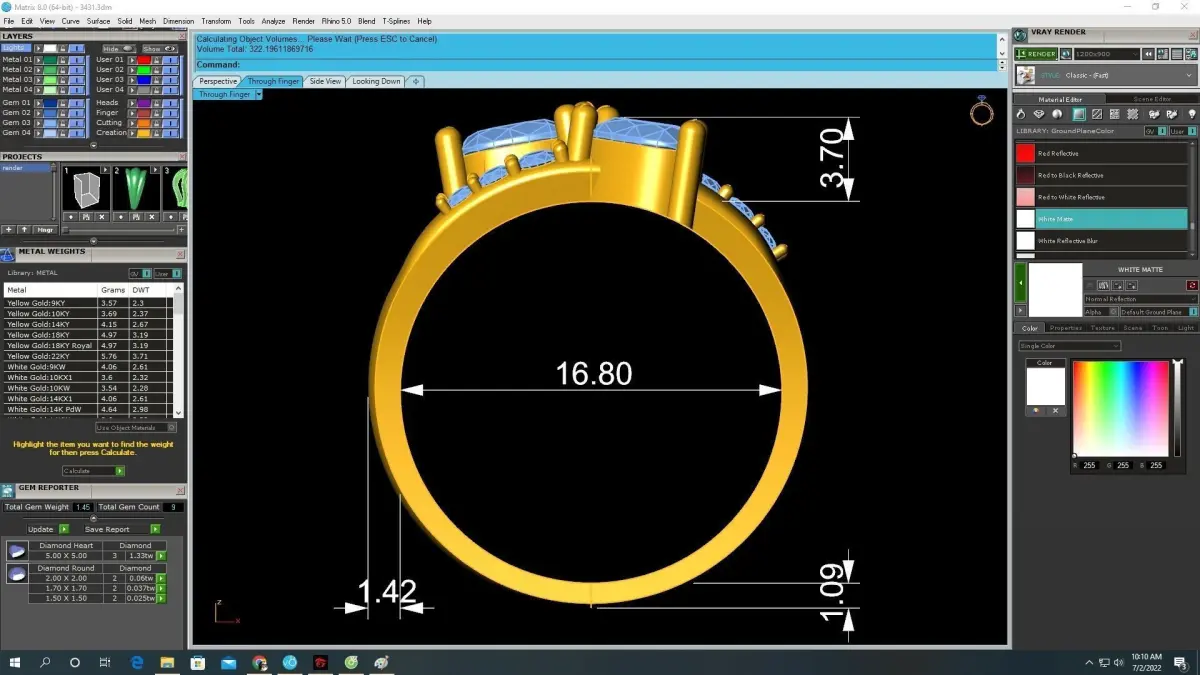Click the color spectrum picker
The height and width of the screenshot is (675, 1200).
tap(1120, 408)
